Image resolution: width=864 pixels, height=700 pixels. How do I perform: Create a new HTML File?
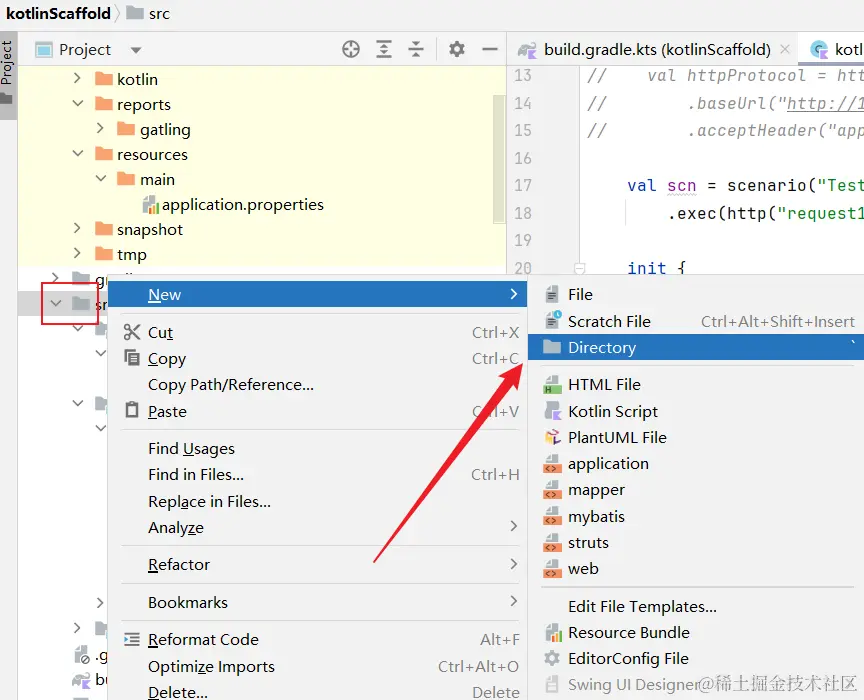pyautogui.click(x=696, y=384)
